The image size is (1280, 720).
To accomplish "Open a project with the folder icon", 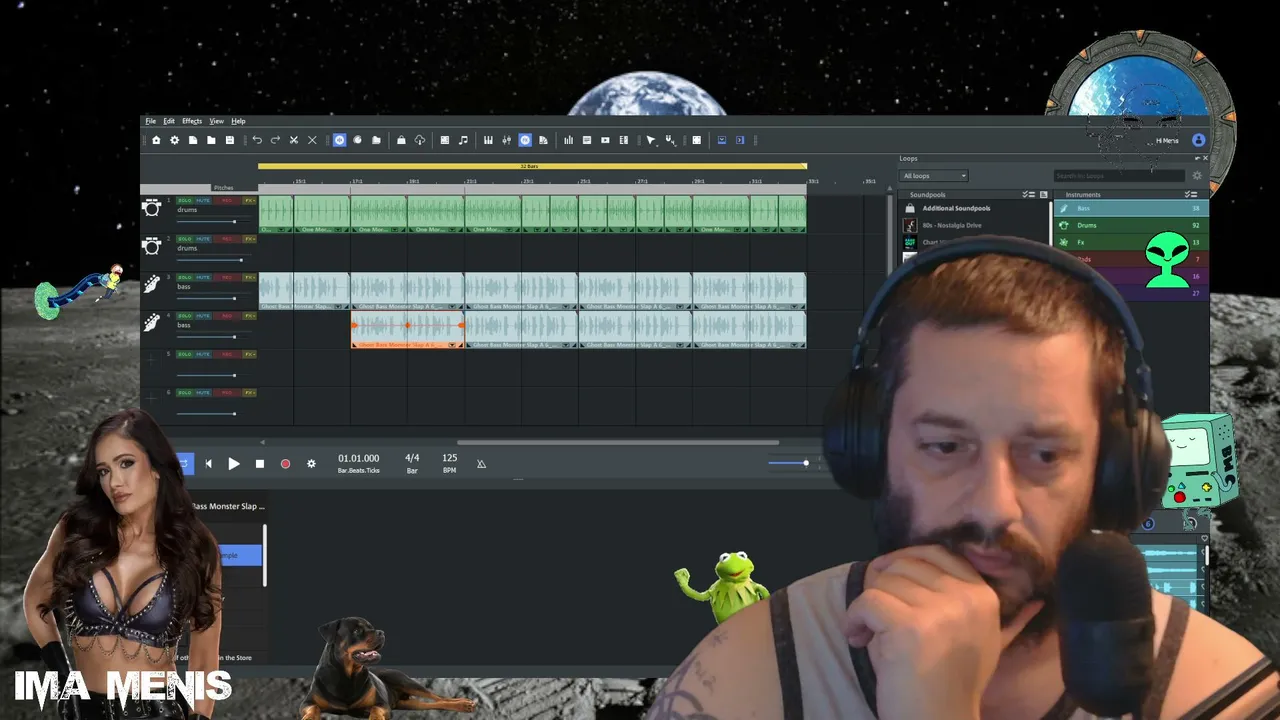I will point(211,140).
